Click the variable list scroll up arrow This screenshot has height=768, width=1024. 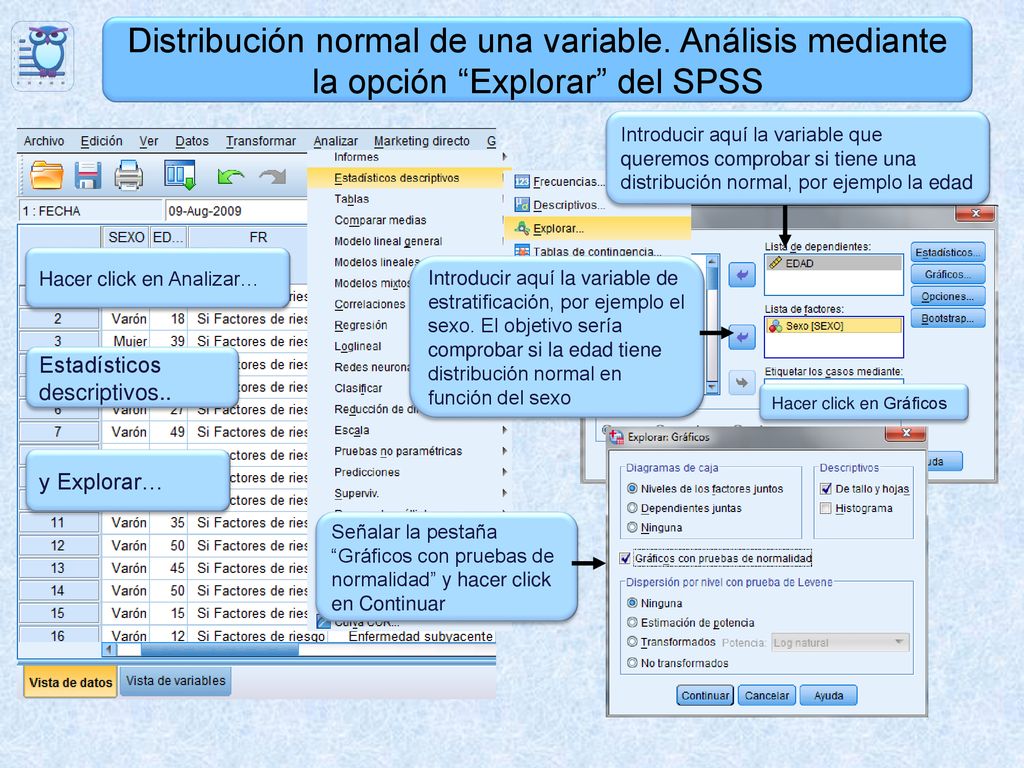click(x=712, y=262)
